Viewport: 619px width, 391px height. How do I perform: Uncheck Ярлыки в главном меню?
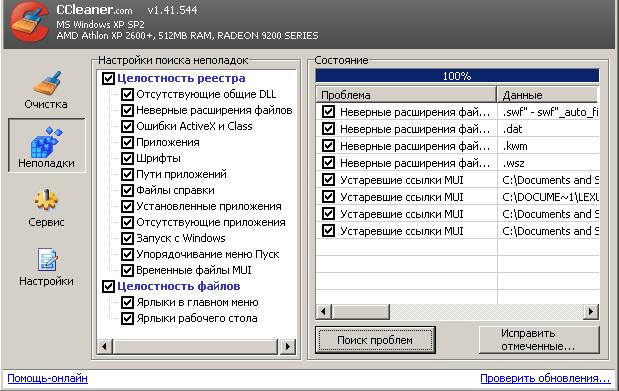(127, 303)
